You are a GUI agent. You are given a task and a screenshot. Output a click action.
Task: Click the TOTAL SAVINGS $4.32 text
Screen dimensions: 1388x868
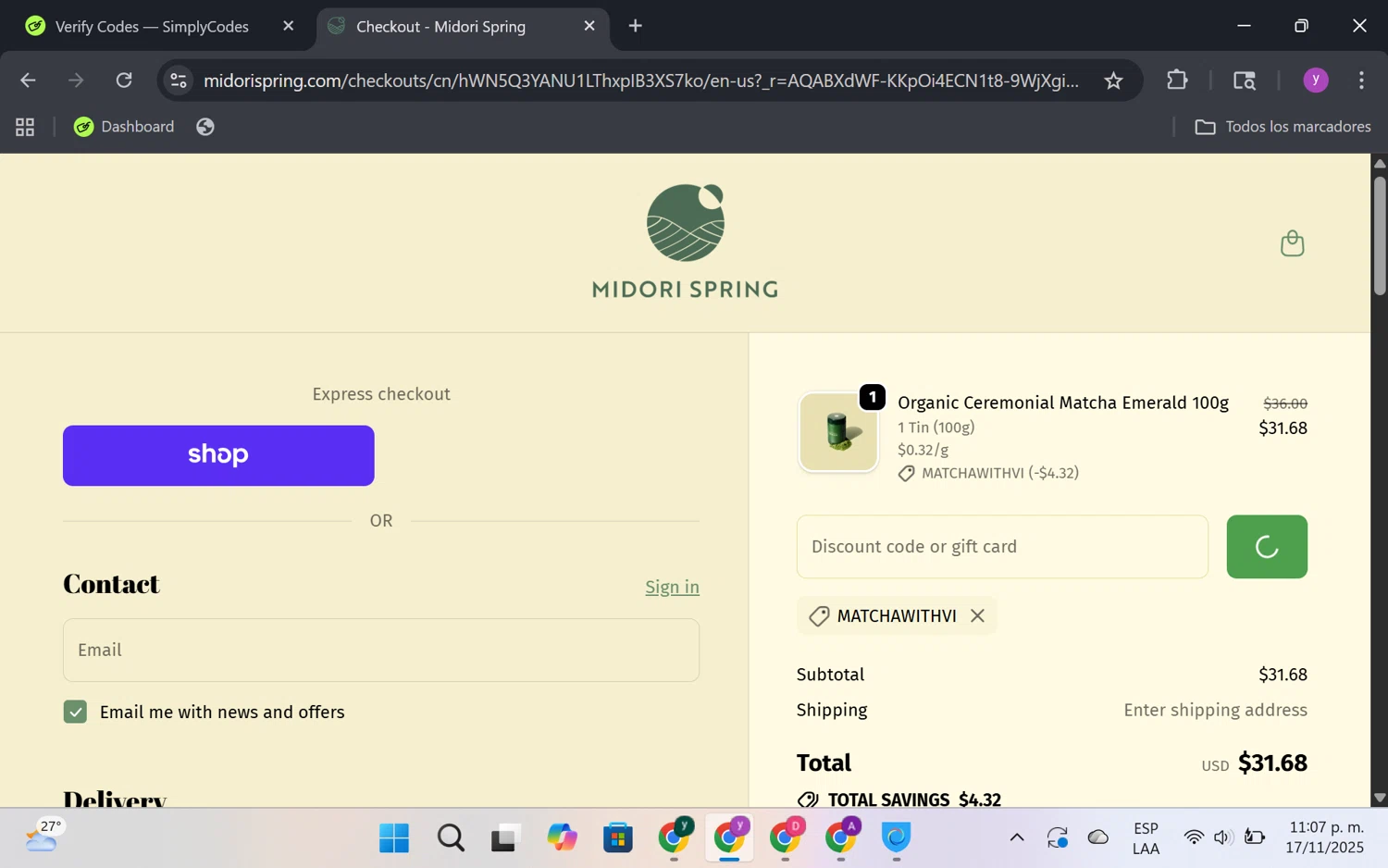(899, 800)
